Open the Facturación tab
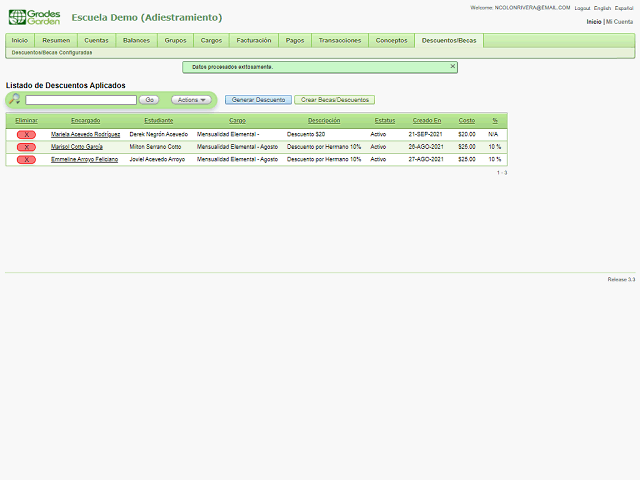The width and height of the screenshot is (640, 480). 253,40
